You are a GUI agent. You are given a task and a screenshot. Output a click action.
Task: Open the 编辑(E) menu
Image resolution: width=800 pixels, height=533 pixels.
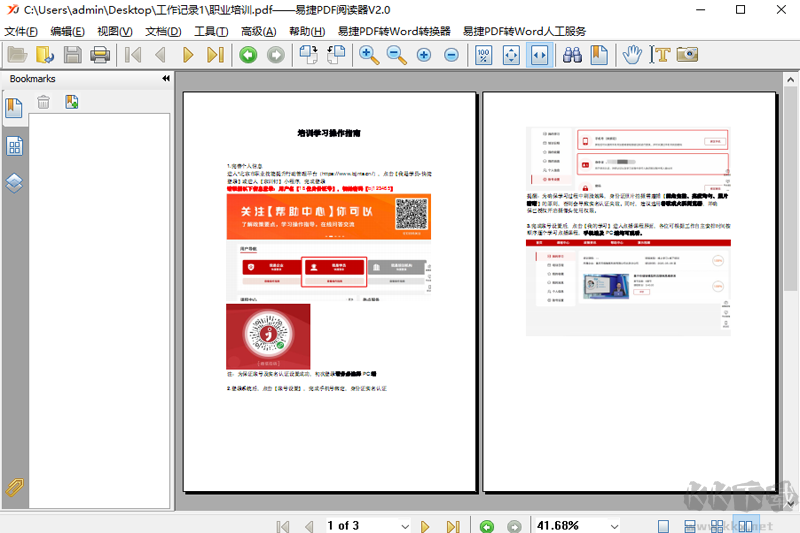coord(67,31)
